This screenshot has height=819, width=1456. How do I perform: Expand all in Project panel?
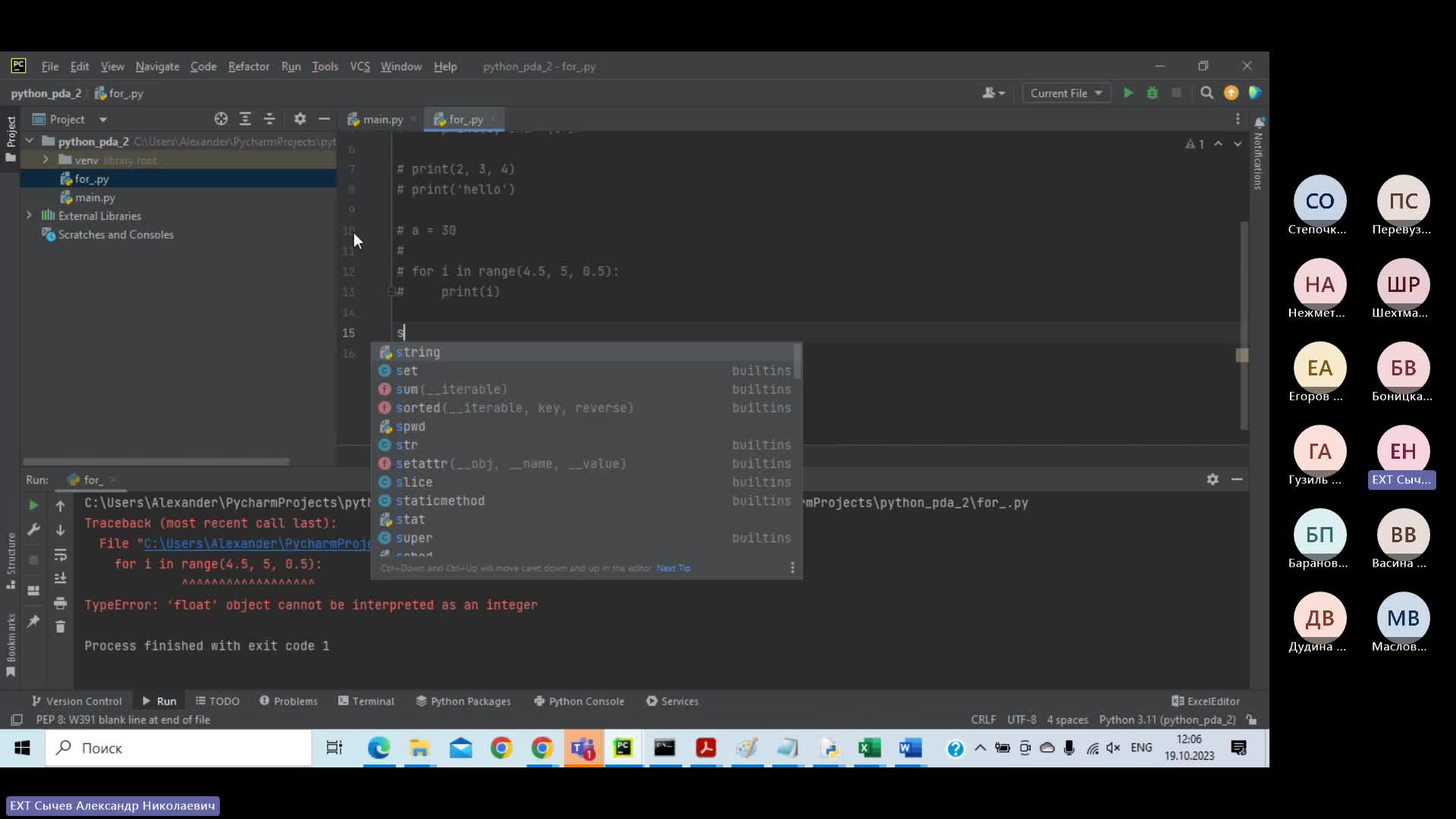click(x=245, y=119)
